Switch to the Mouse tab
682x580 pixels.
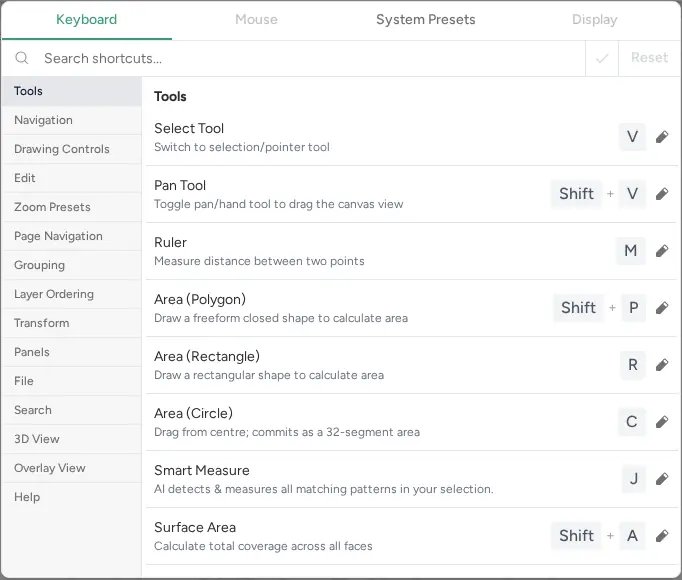pos(256,20)
